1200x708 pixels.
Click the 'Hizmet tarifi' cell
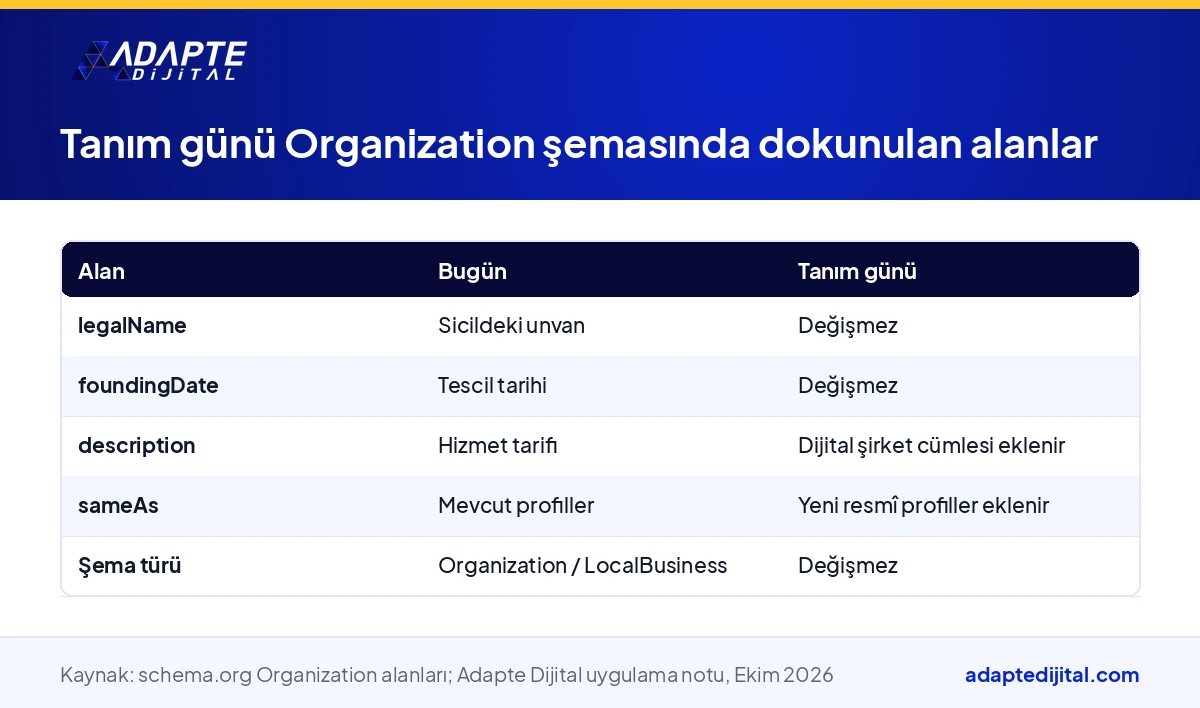(x=498, y=446)
